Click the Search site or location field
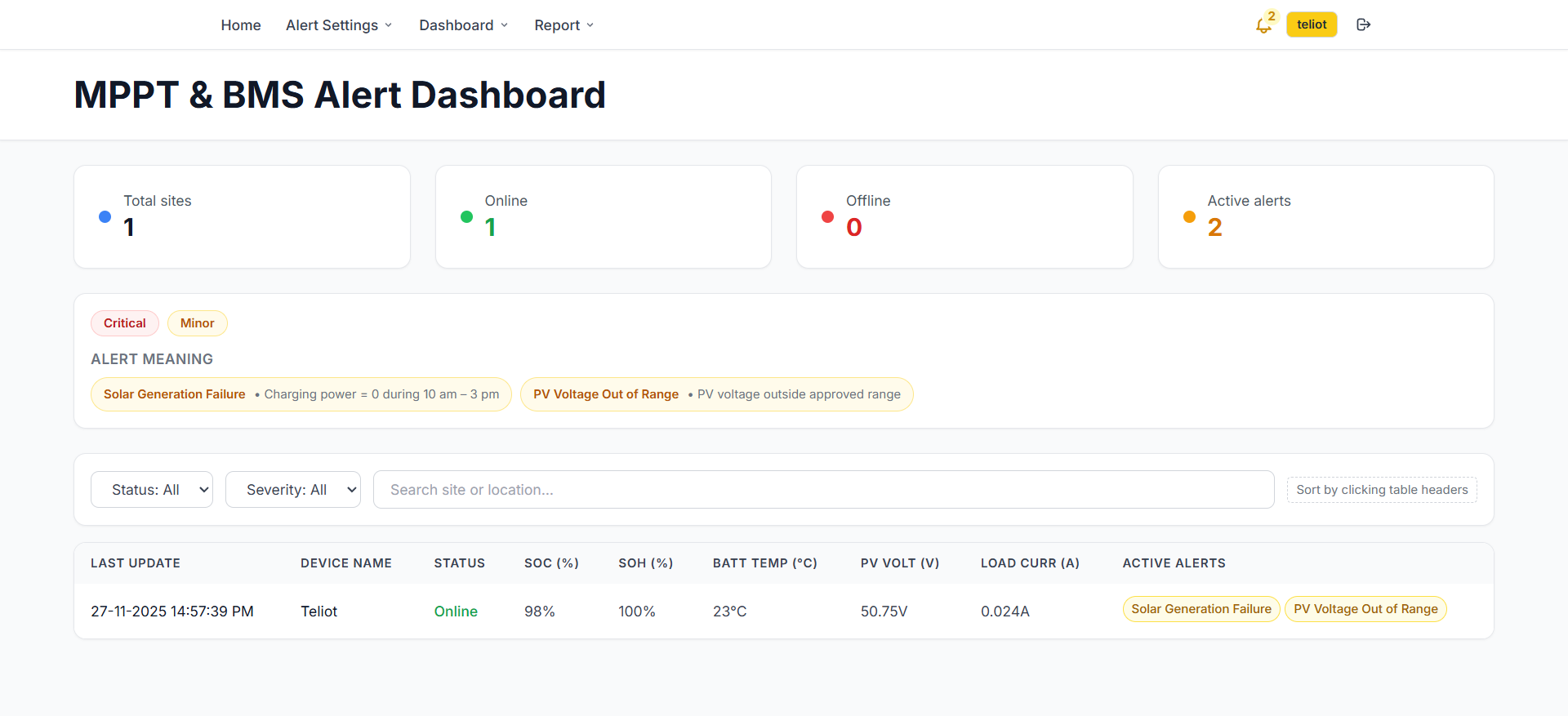 (x=823, y=489)
